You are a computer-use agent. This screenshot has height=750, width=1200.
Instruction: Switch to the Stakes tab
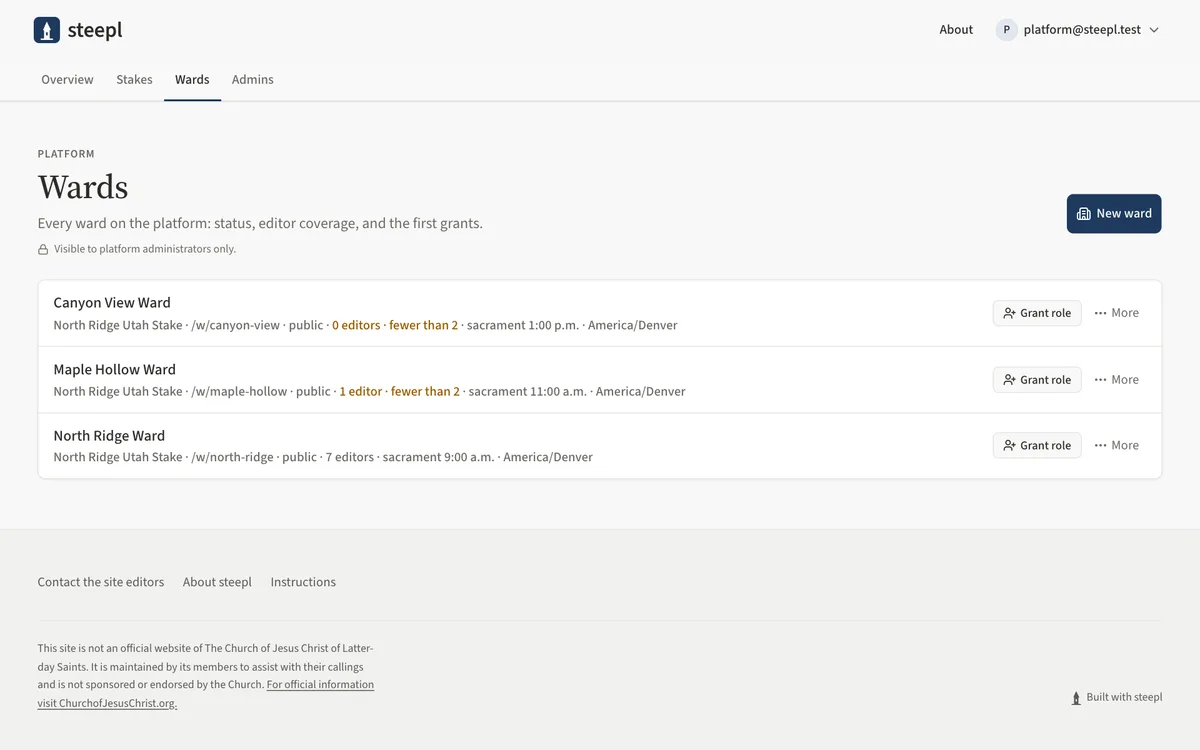pyautogui.click(x=134, y=80)
